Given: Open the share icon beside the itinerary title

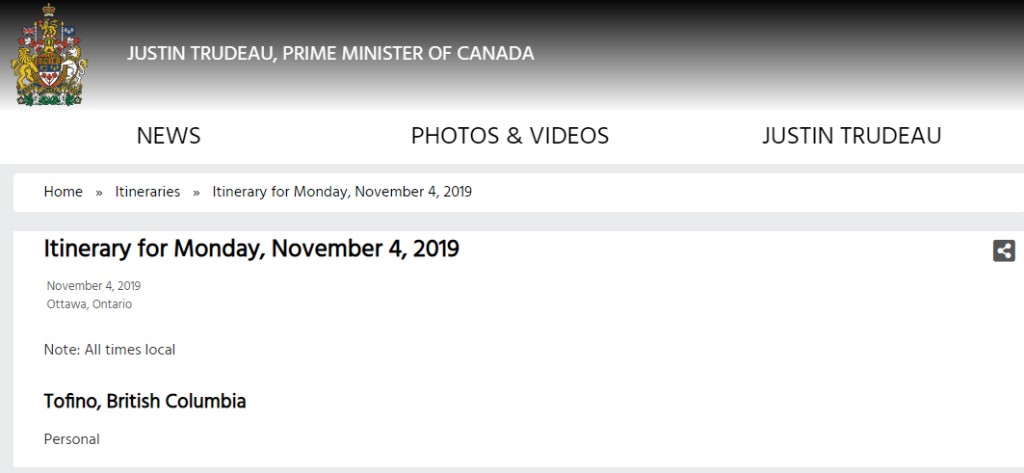Looking at the screenshot, I should 1004,251.
